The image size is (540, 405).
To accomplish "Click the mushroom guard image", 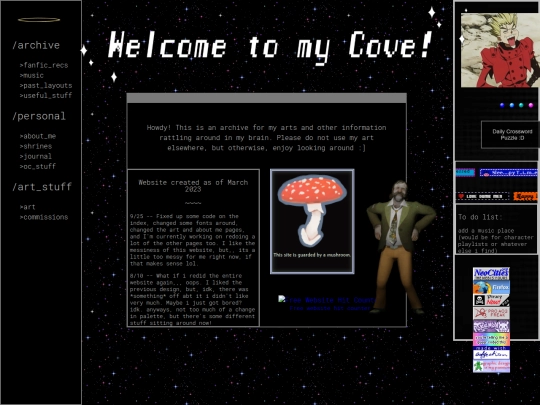I will pos(312,221).
